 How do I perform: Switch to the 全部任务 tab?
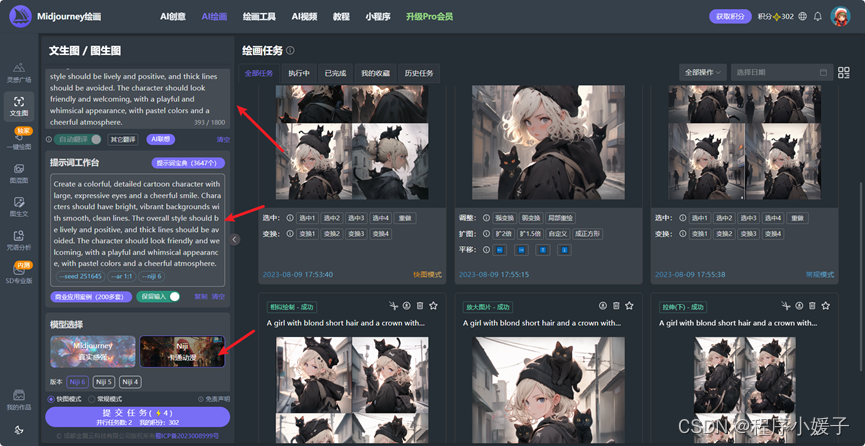tap(259, 73)
